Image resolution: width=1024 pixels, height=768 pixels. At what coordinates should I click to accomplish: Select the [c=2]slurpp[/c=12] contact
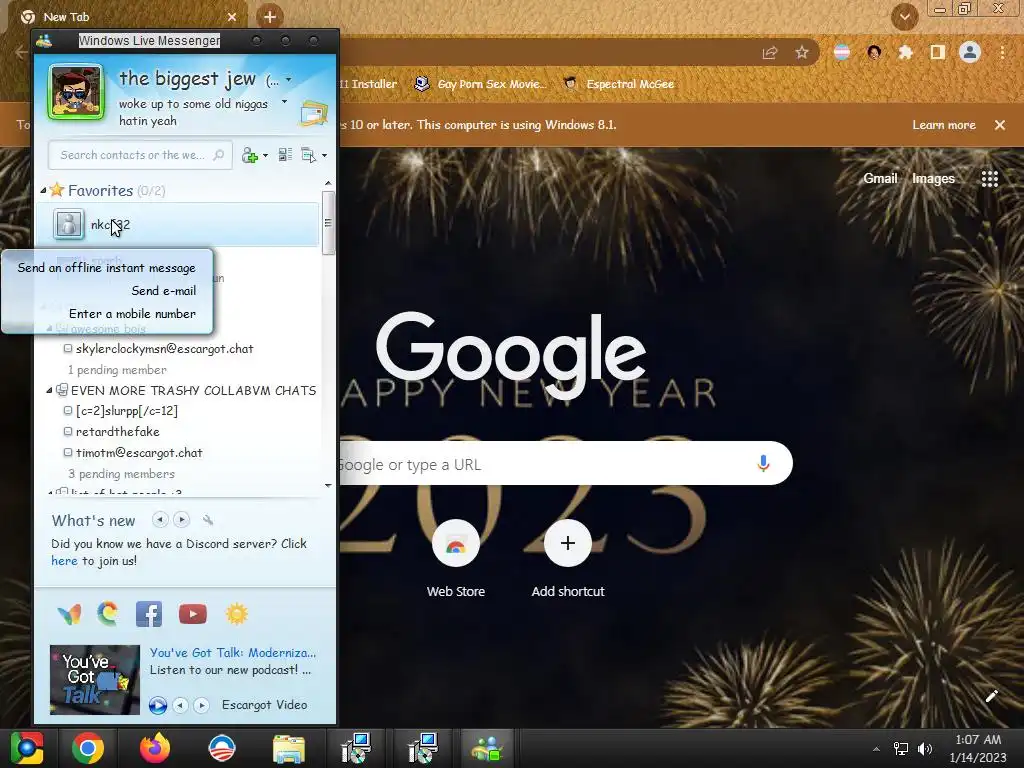tap(127, 411)
